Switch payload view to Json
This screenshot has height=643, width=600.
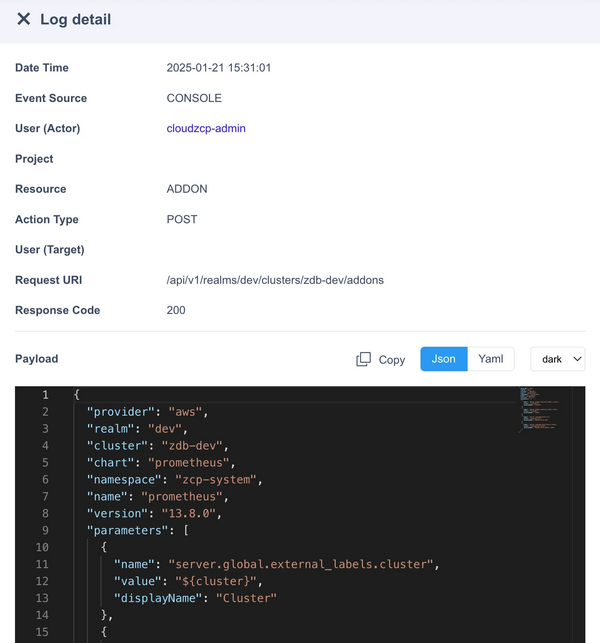444,359
